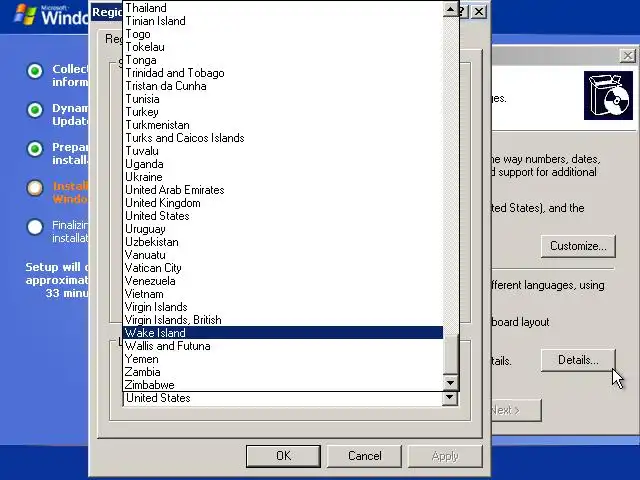Select Uzbekistan in the list
Viewport: 640px width, 480px height.
click(x=282, y=242)
